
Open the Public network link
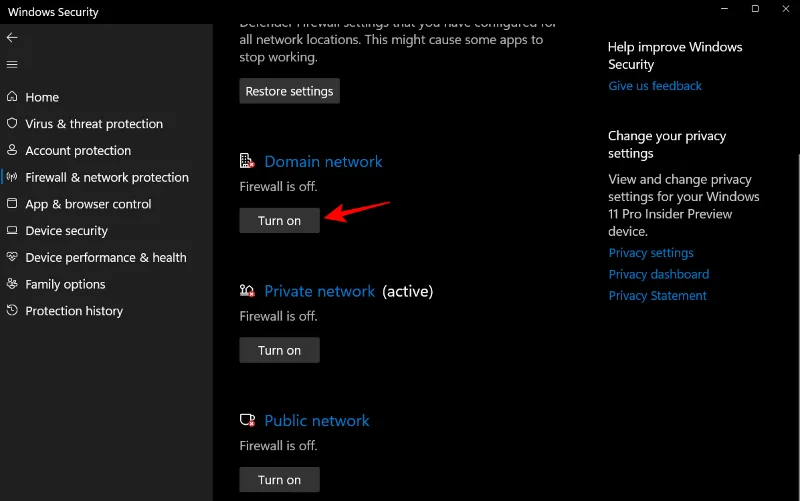point(317,421)
